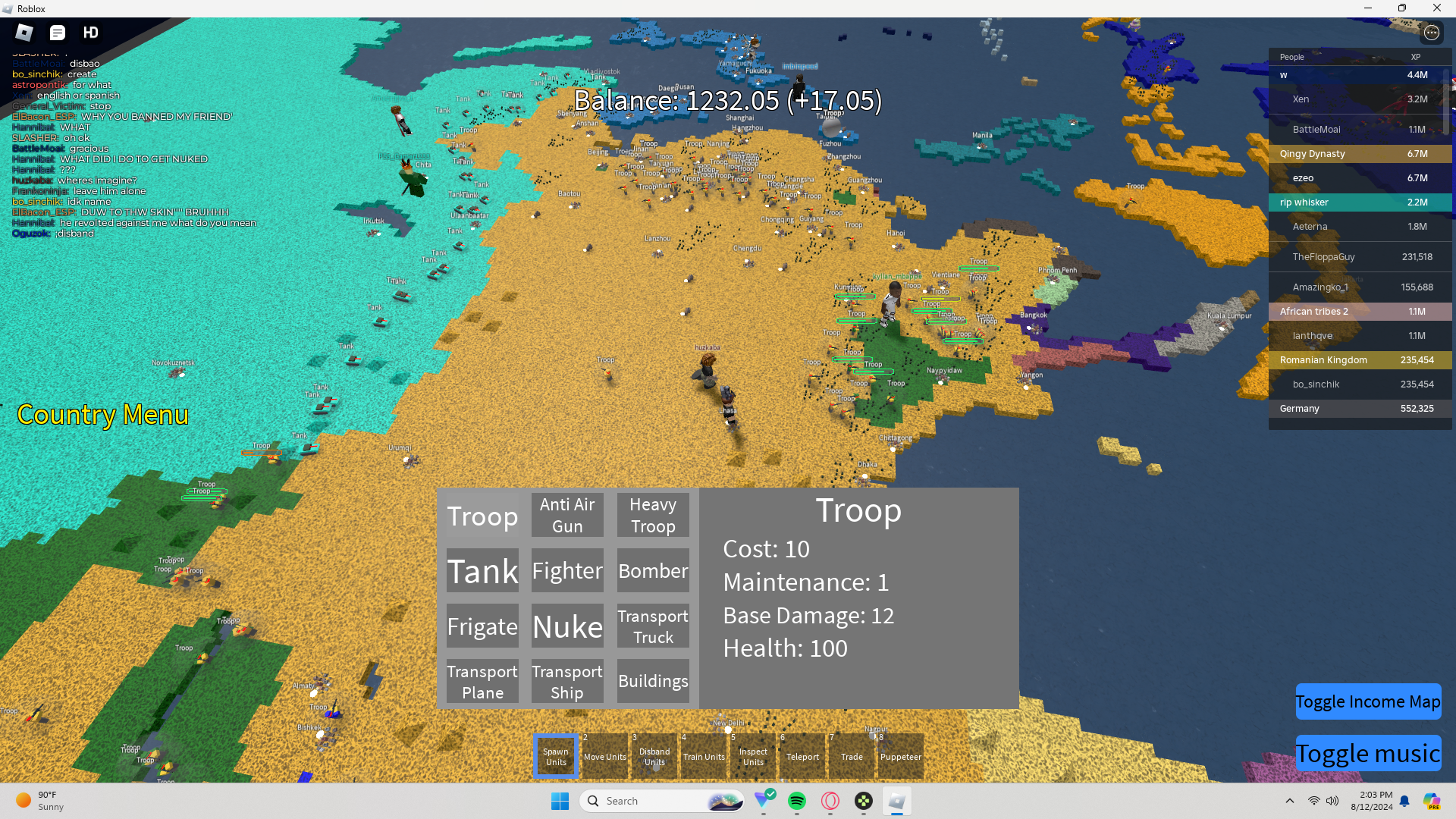Select the Move Units tool
The height and width of the screenshot is (819, 1456).
tap(605, 756)
